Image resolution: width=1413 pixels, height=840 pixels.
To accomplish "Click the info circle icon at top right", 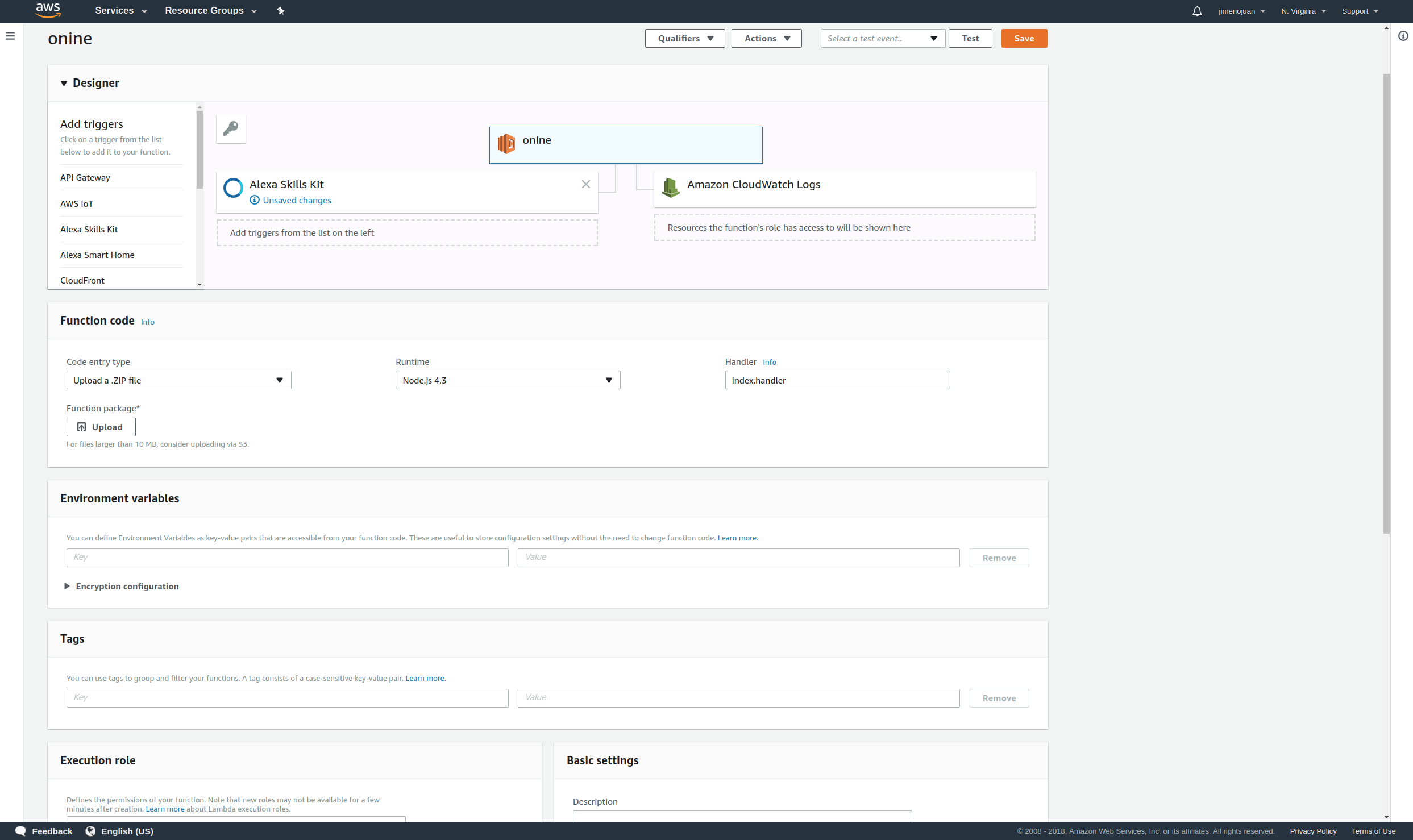I will coord(1403,36).
